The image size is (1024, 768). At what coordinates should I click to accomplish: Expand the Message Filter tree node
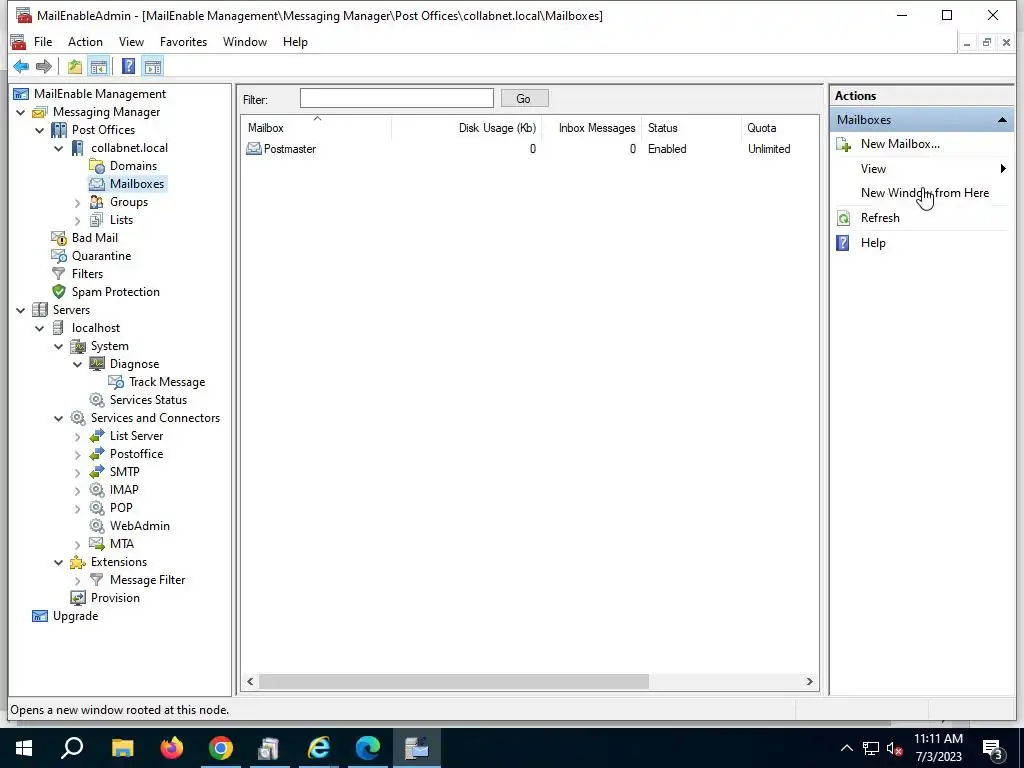(77, 581)
